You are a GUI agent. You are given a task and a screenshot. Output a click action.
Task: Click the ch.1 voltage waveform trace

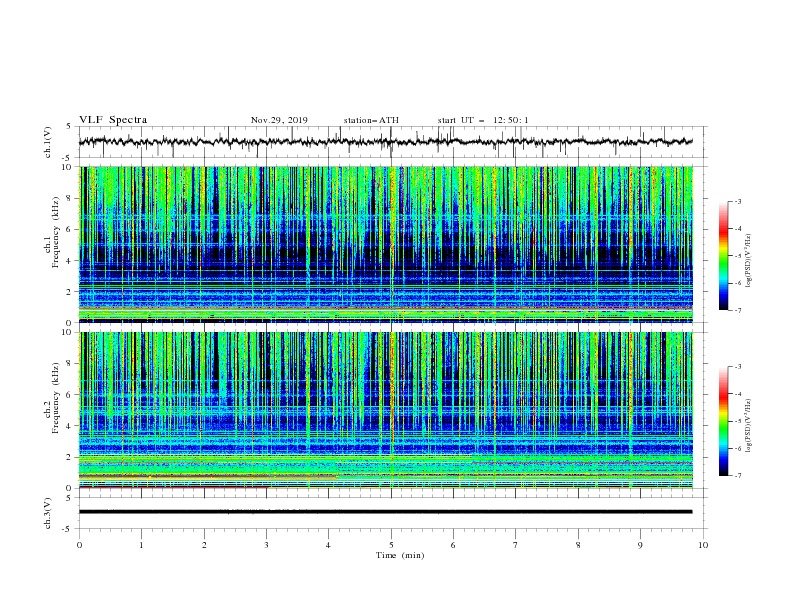click(386, 142)
